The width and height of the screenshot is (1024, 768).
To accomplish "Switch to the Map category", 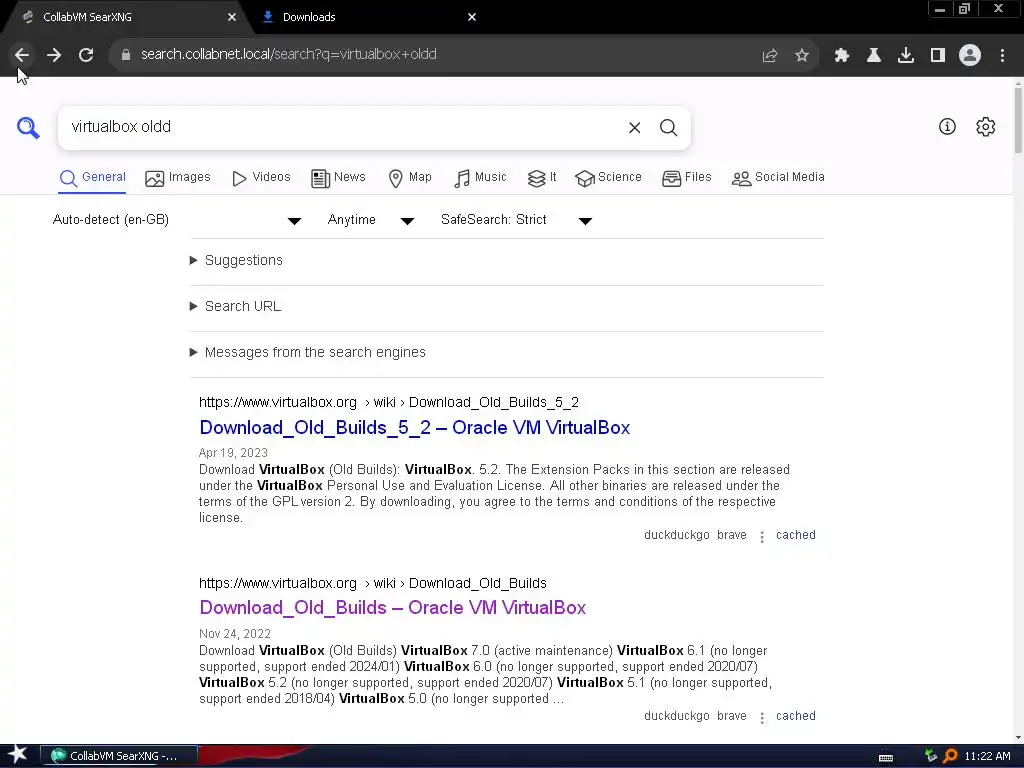I will click(x=409, y=178).
